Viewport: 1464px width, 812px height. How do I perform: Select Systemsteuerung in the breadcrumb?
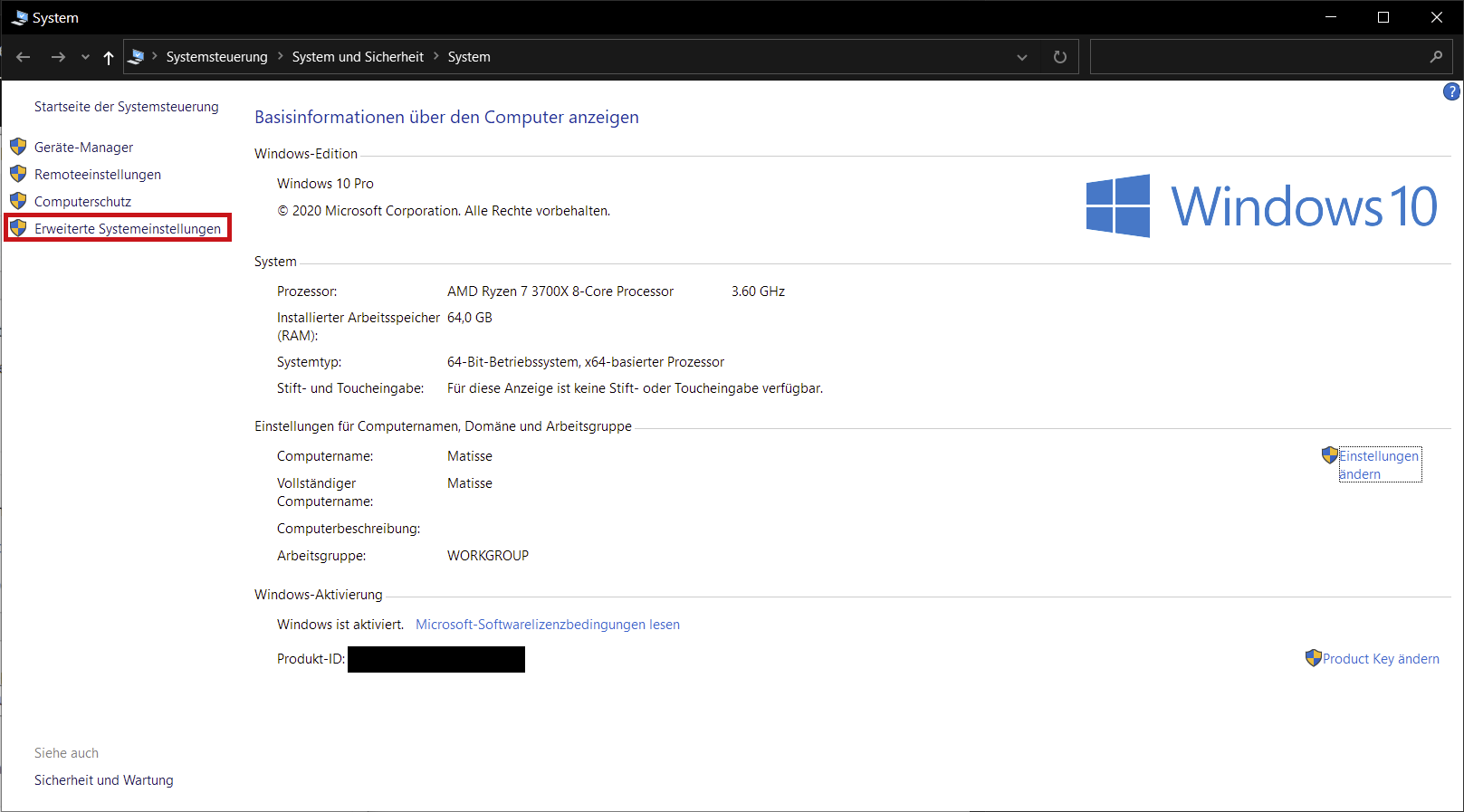pos(217,57)
